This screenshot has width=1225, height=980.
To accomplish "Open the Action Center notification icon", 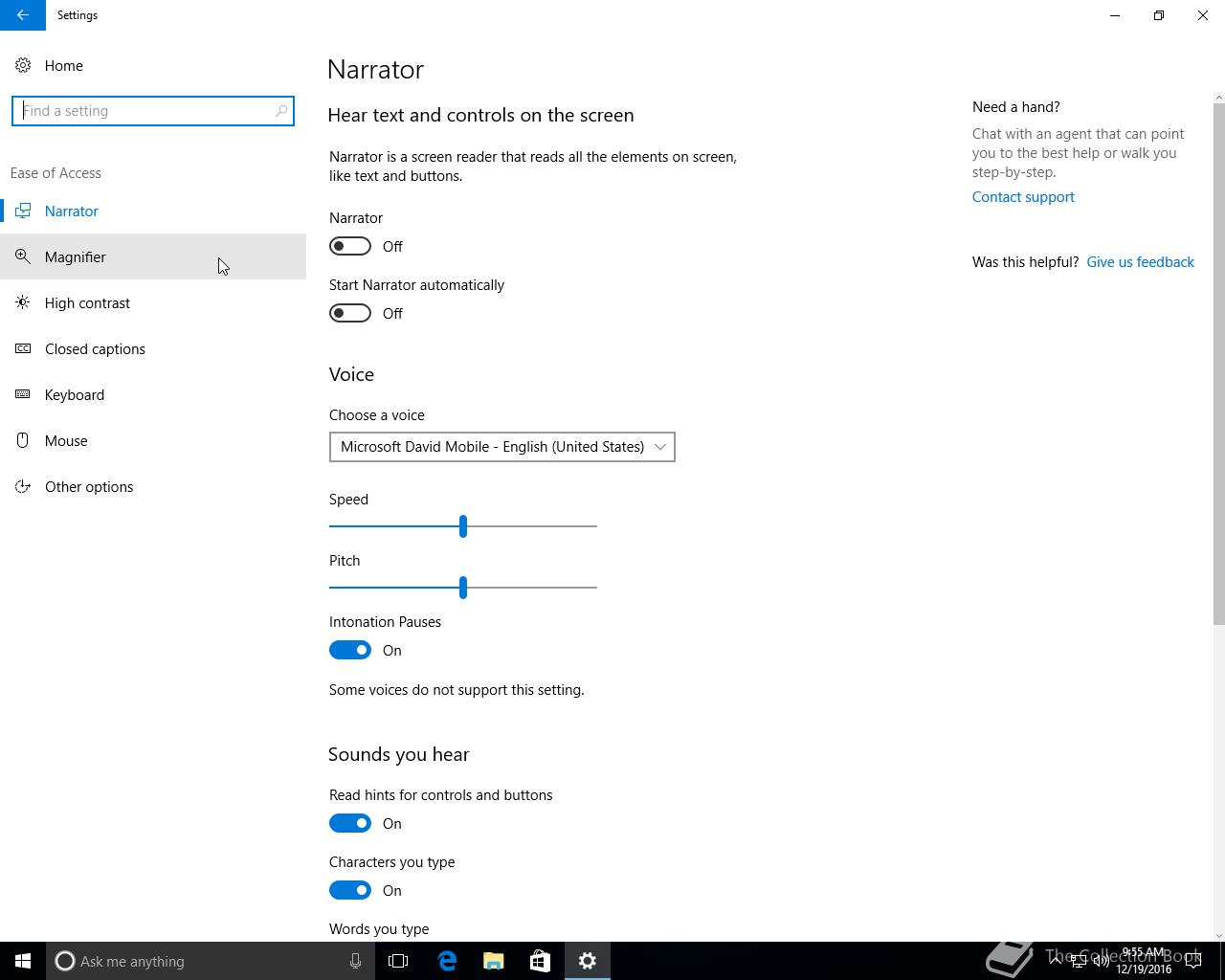I will tap(1193, 962).
